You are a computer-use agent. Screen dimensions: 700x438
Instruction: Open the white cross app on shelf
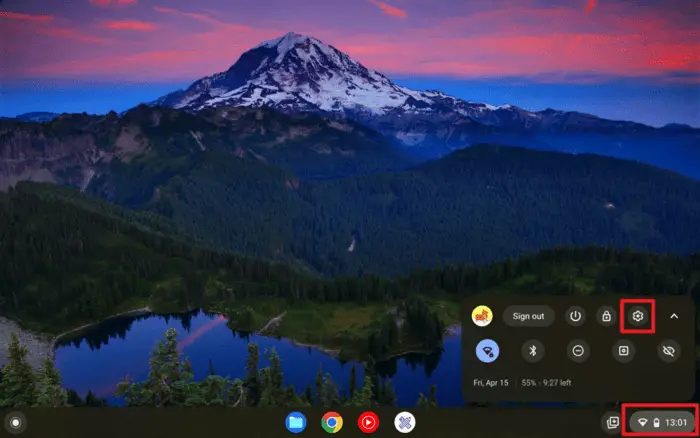[405, 422]
